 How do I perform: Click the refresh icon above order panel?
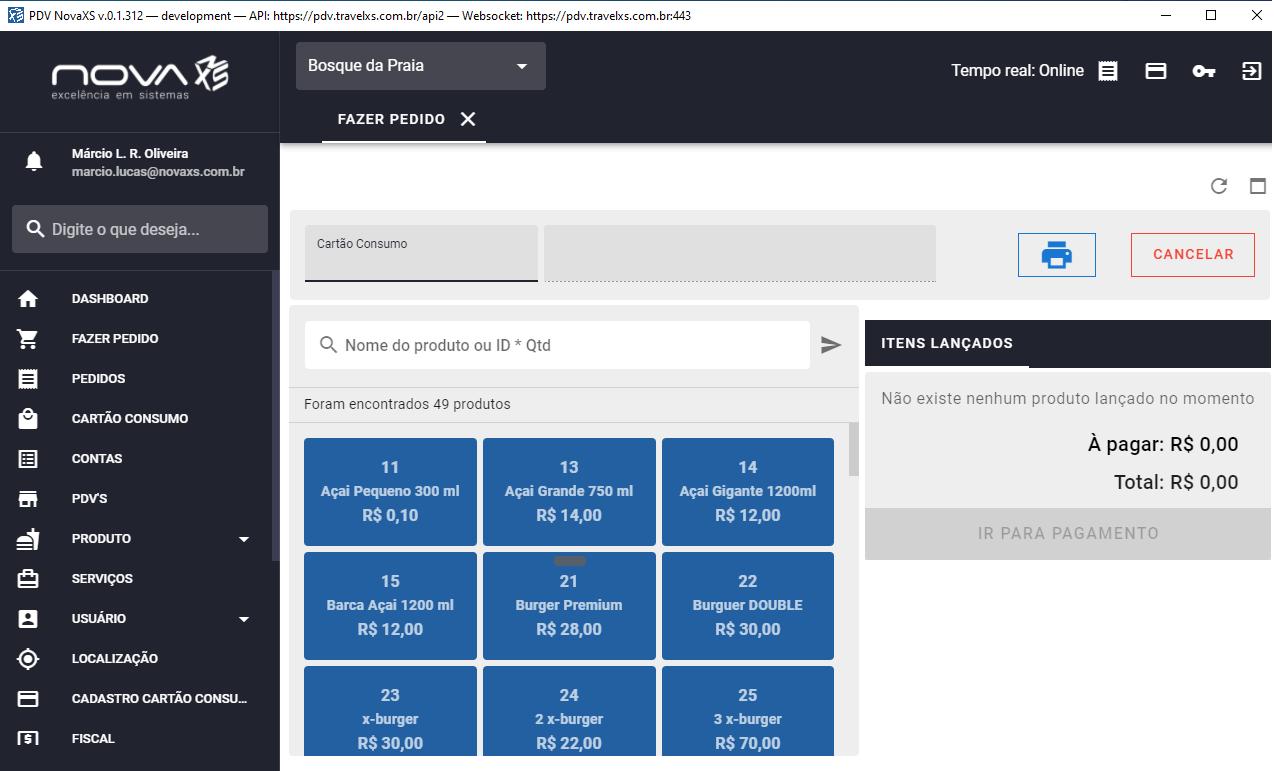pyautogui.click(x=1218, y=186)
